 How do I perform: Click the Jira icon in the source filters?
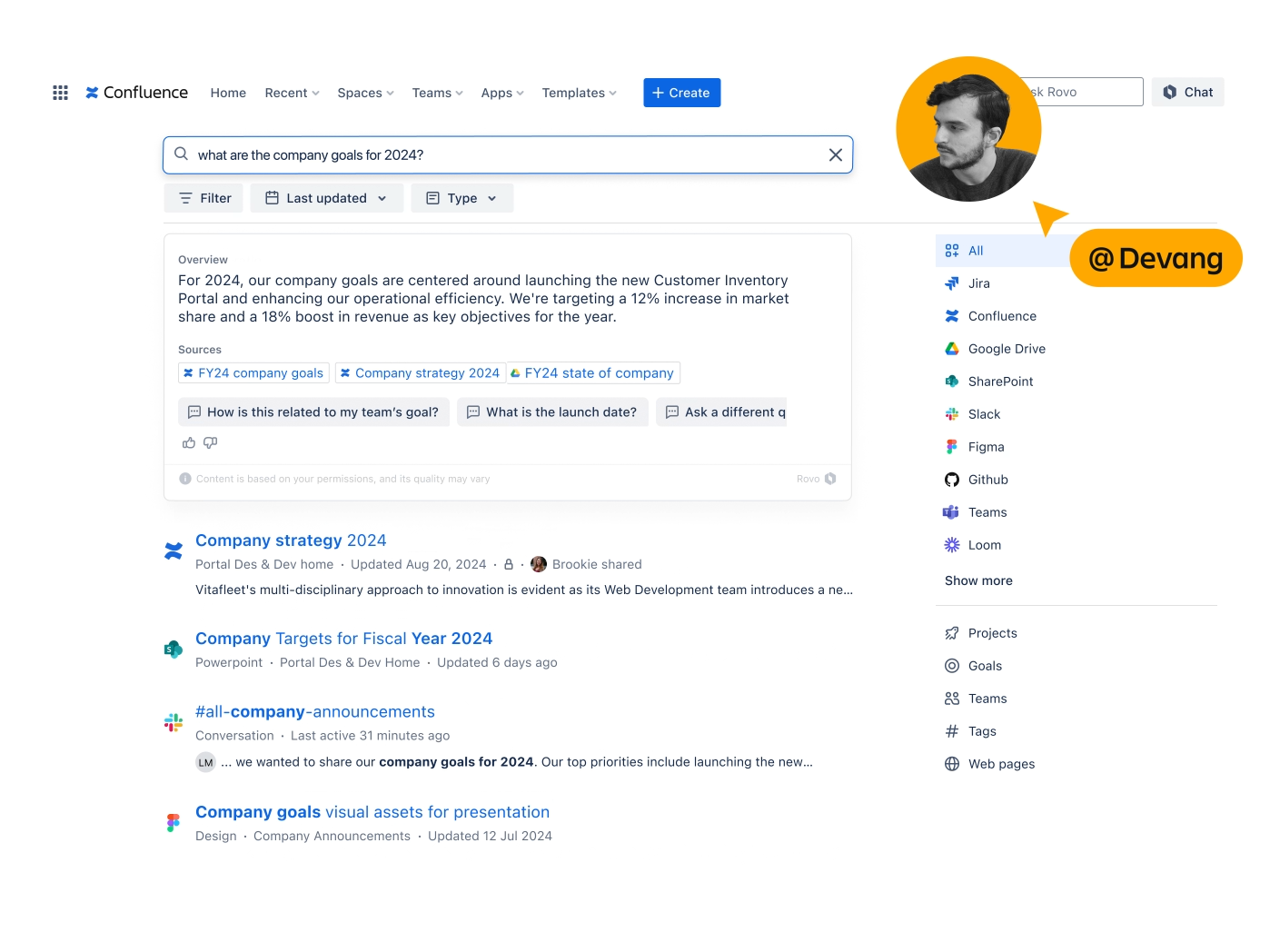click(x=952, y=283)
